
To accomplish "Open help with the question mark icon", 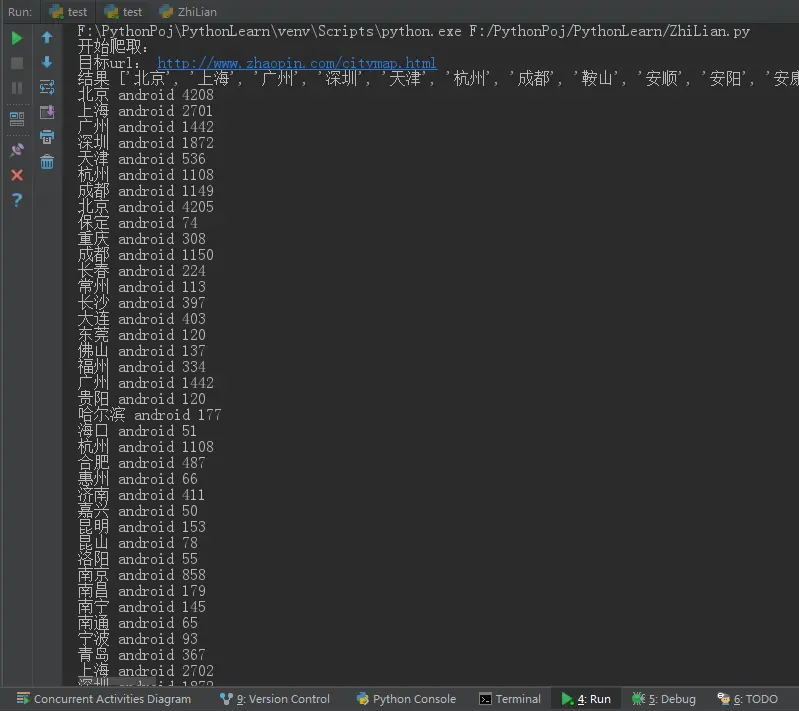I will click(17, 200).
